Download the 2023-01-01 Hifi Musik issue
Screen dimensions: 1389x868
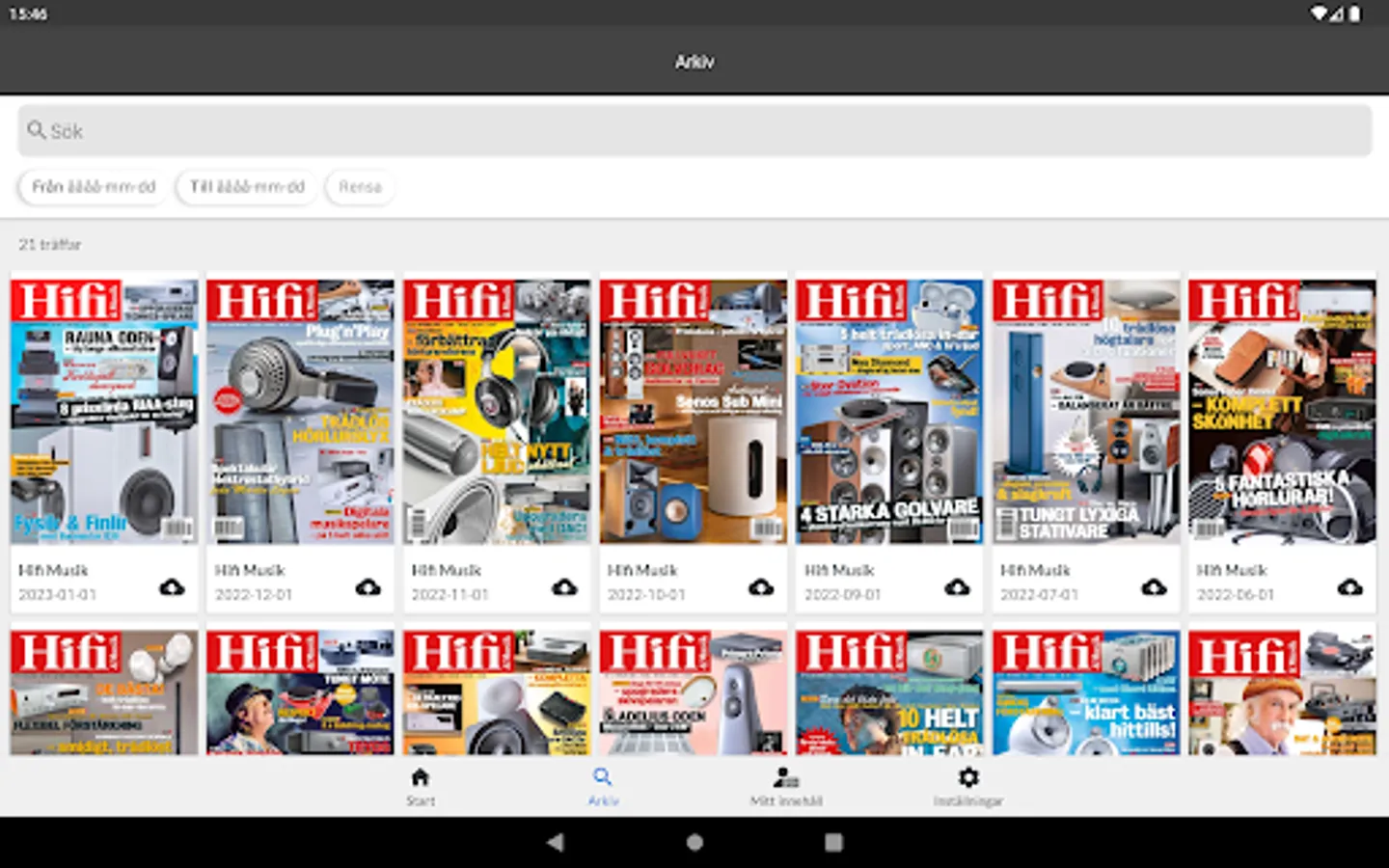[172, 587]
